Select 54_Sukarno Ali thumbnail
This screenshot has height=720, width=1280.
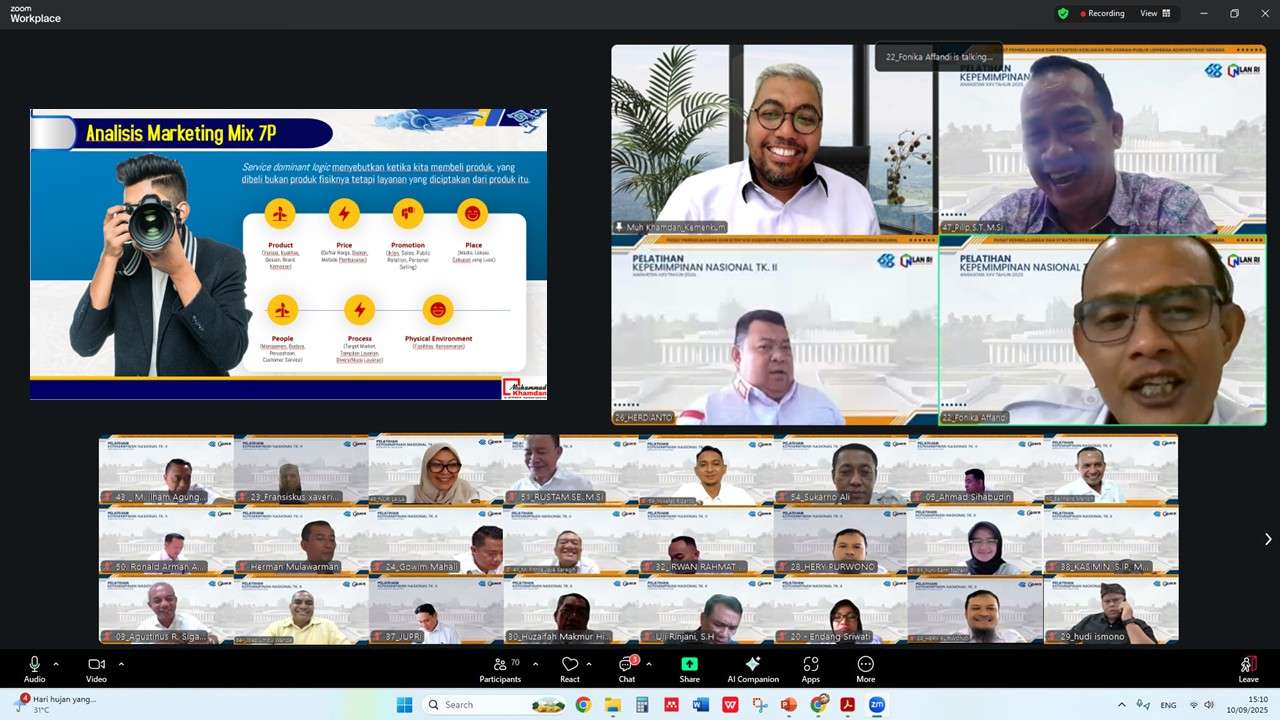click(x=840, y=469)
